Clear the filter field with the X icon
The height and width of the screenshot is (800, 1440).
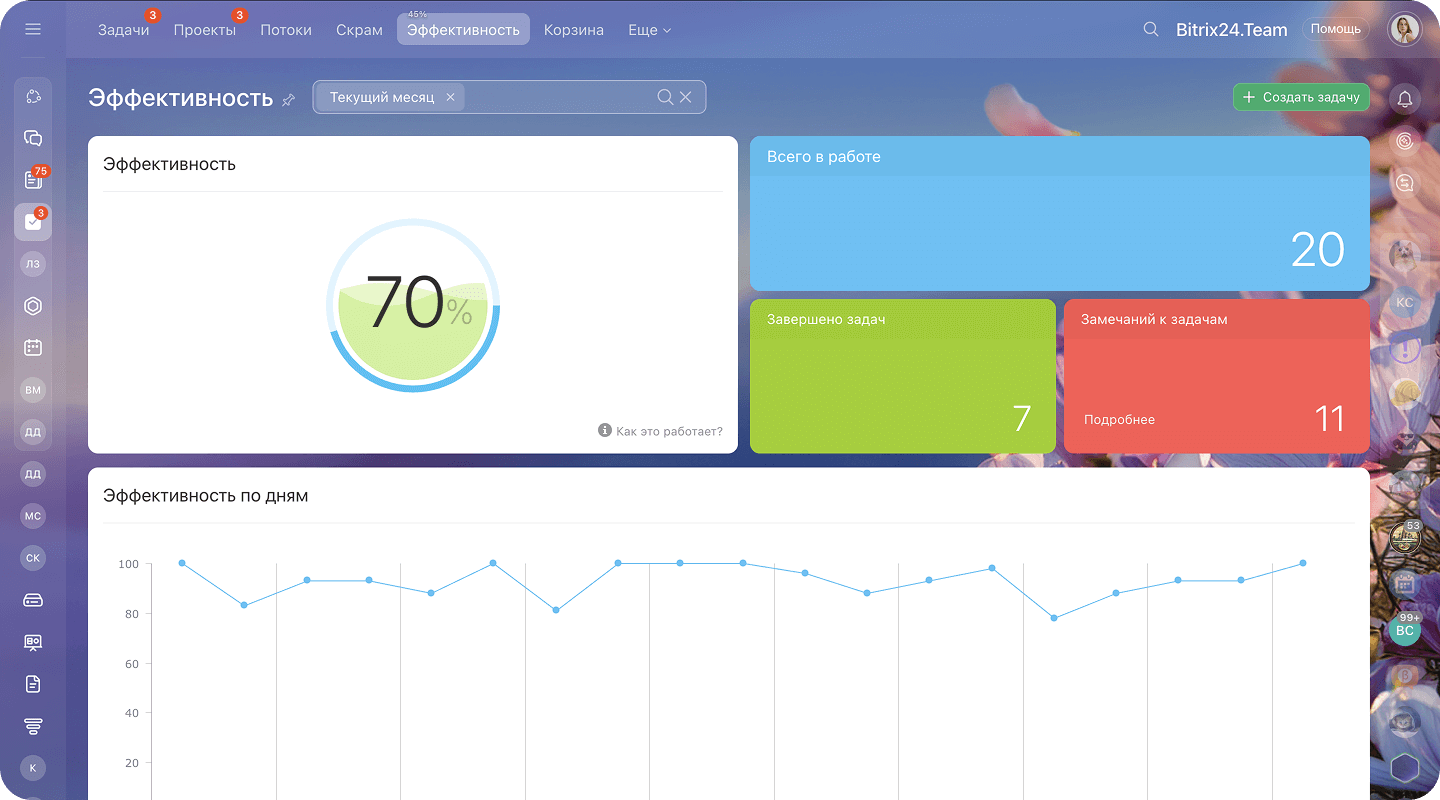click(x=686, y=97)
